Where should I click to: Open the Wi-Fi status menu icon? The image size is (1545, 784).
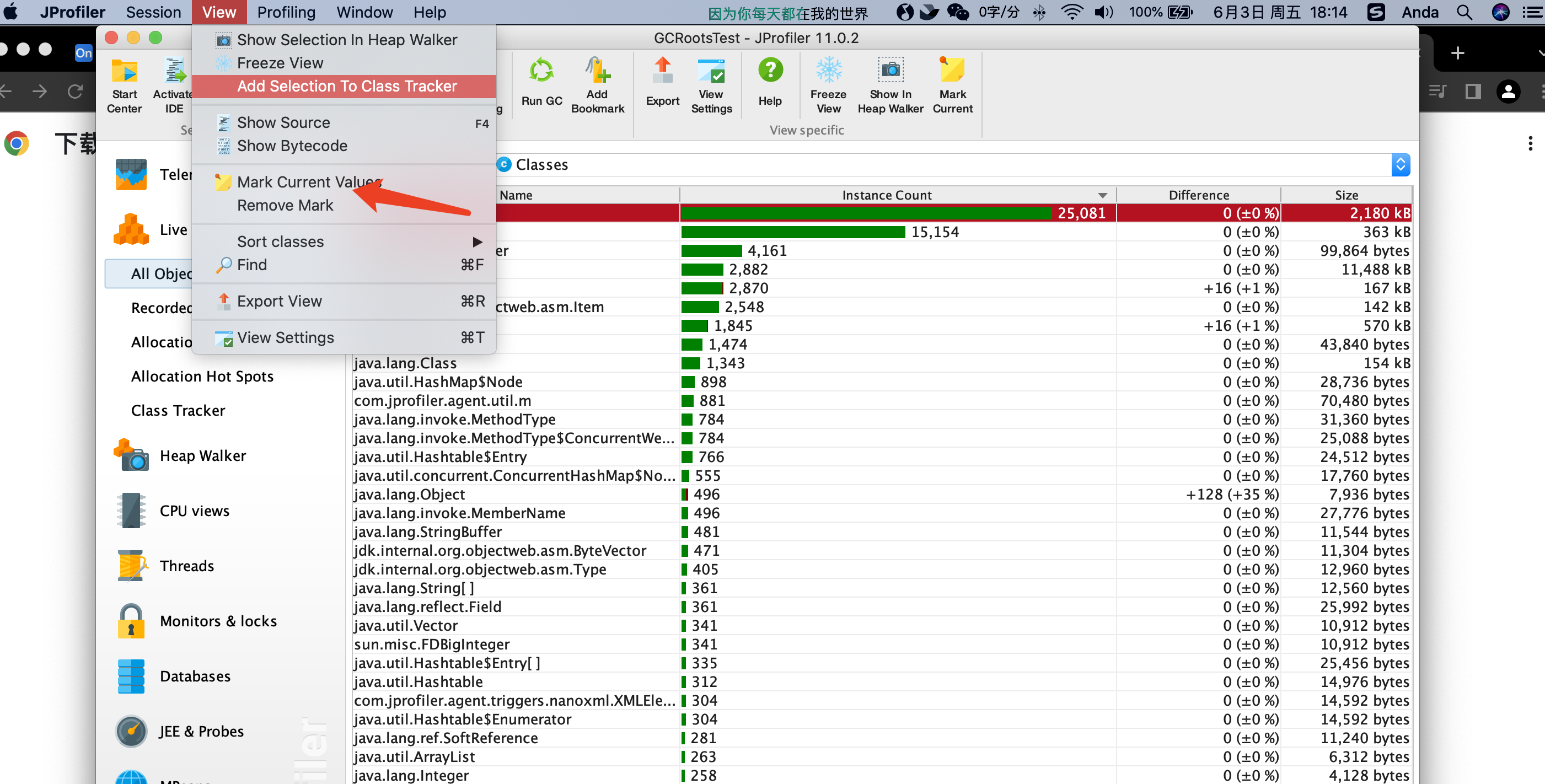[x=1072, y=12]
